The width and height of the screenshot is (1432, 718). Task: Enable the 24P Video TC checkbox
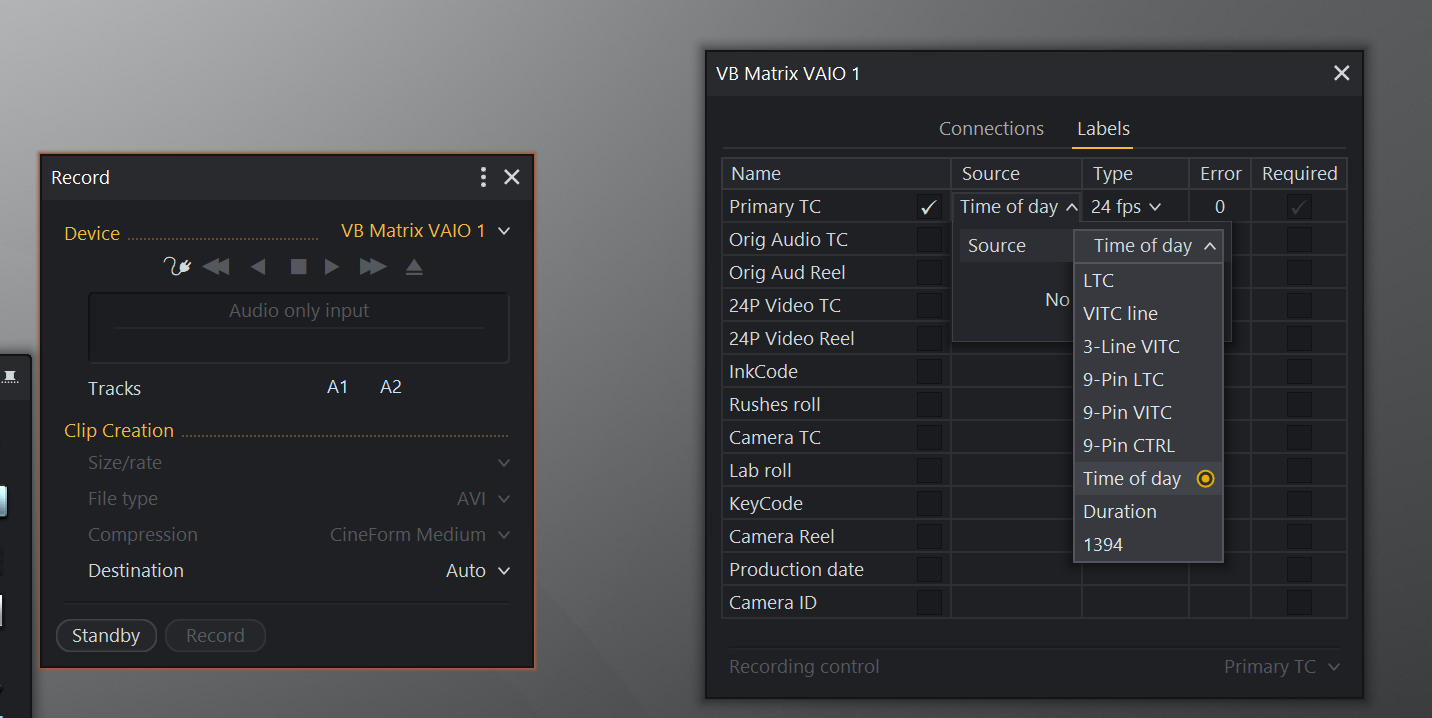(929, 306)
